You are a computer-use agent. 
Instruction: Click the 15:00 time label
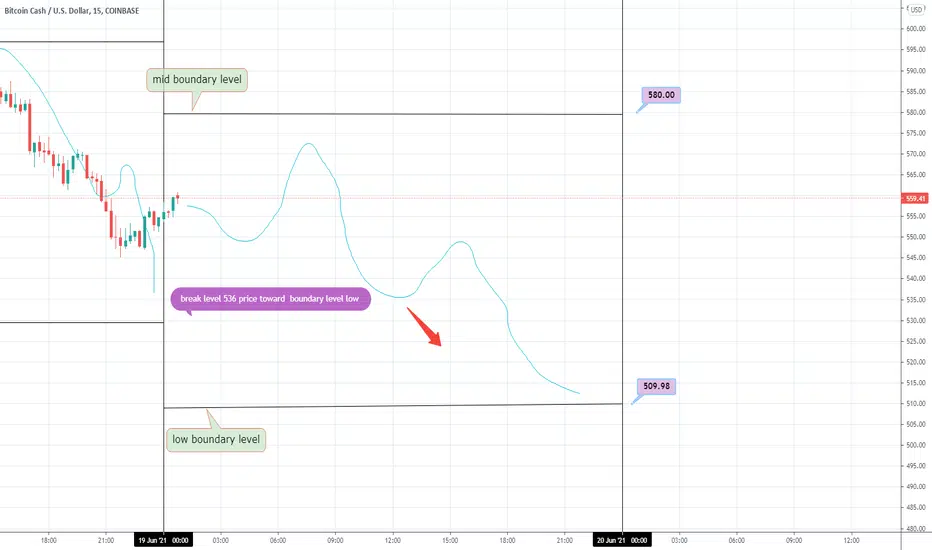pos(450,540)
